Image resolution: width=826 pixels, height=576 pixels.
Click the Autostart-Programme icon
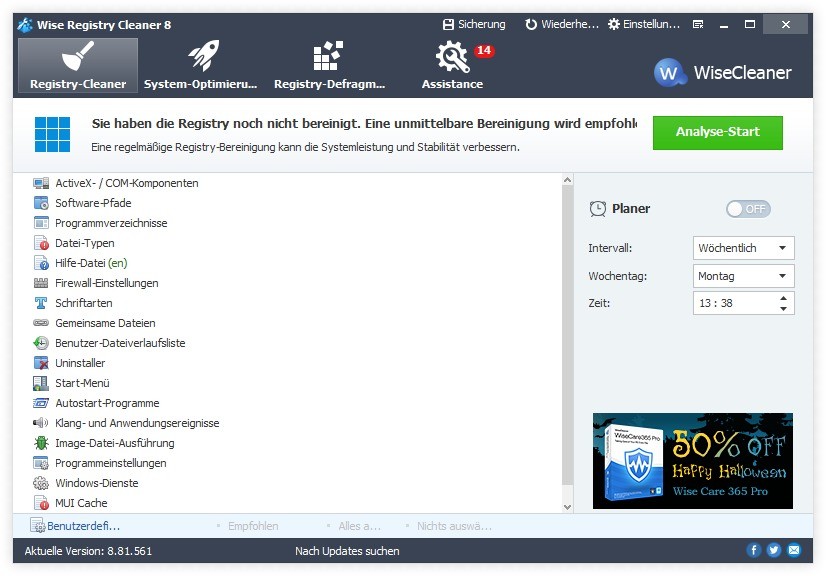[41, 403]
